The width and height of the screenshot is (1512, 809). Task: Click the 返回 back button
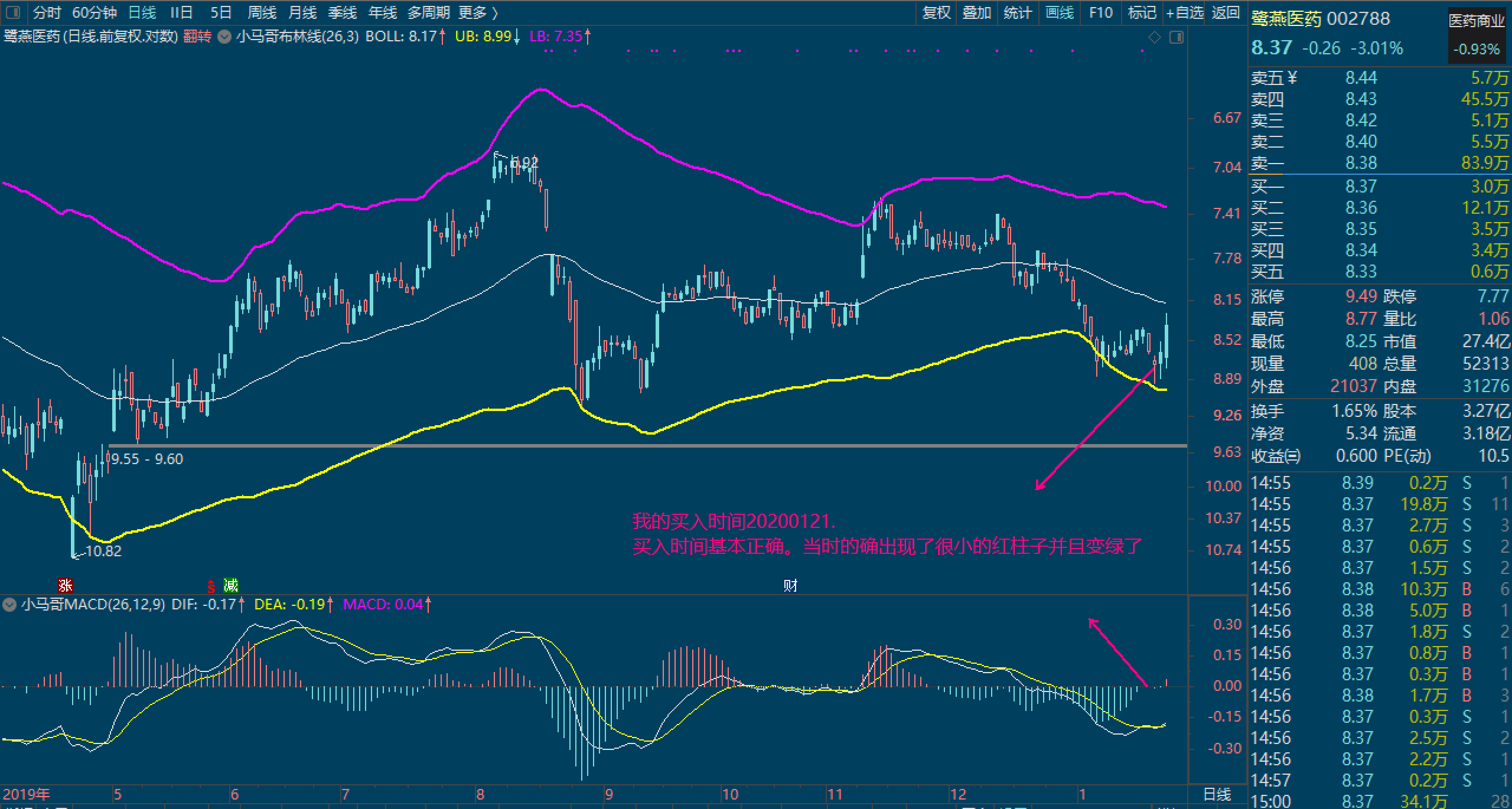tap(1226, 12)
